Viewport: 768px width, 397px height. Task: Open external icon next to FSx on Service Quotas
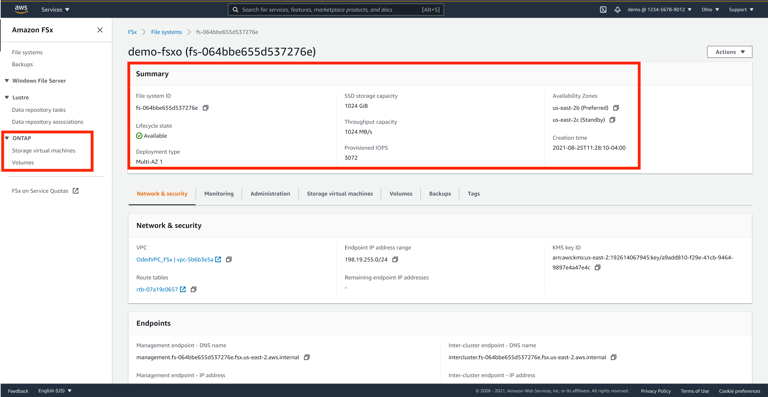pyautogui.click(x=75, y=191)
